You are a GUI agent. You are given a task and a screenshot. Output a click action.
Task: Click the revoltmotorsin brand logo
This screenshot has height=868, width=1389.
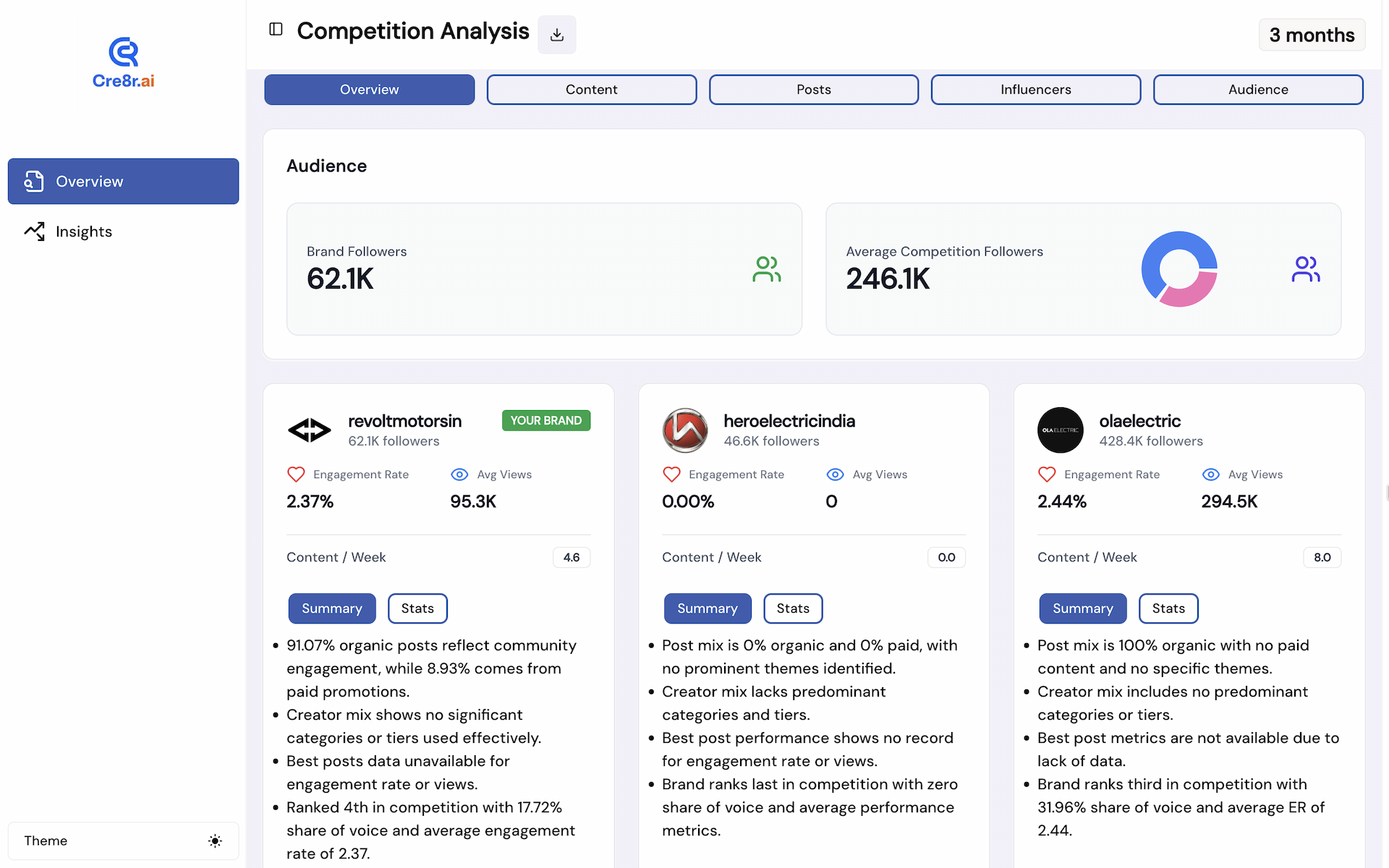[x=310, y=430]
